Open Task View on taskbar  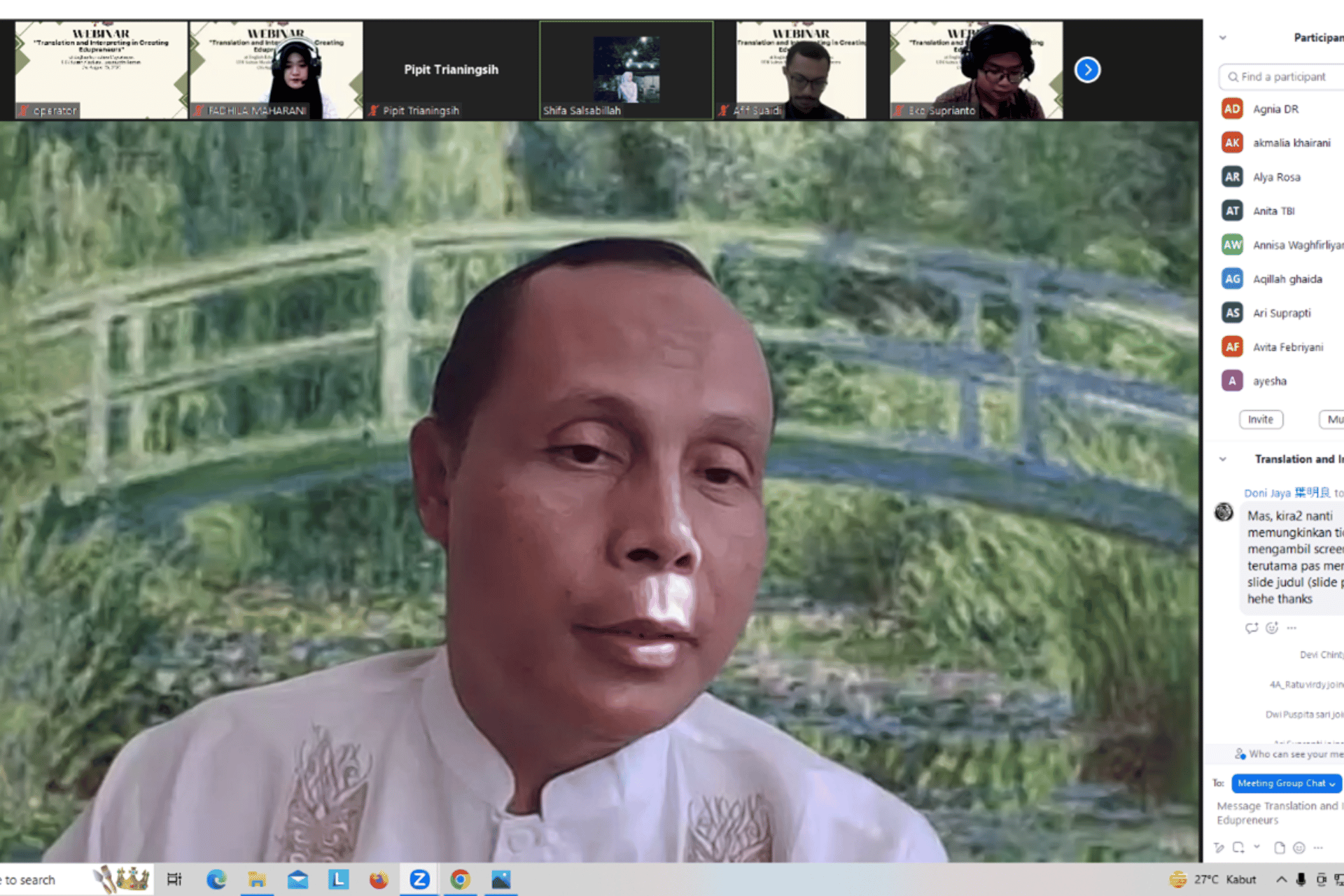(x=174, y=879)
